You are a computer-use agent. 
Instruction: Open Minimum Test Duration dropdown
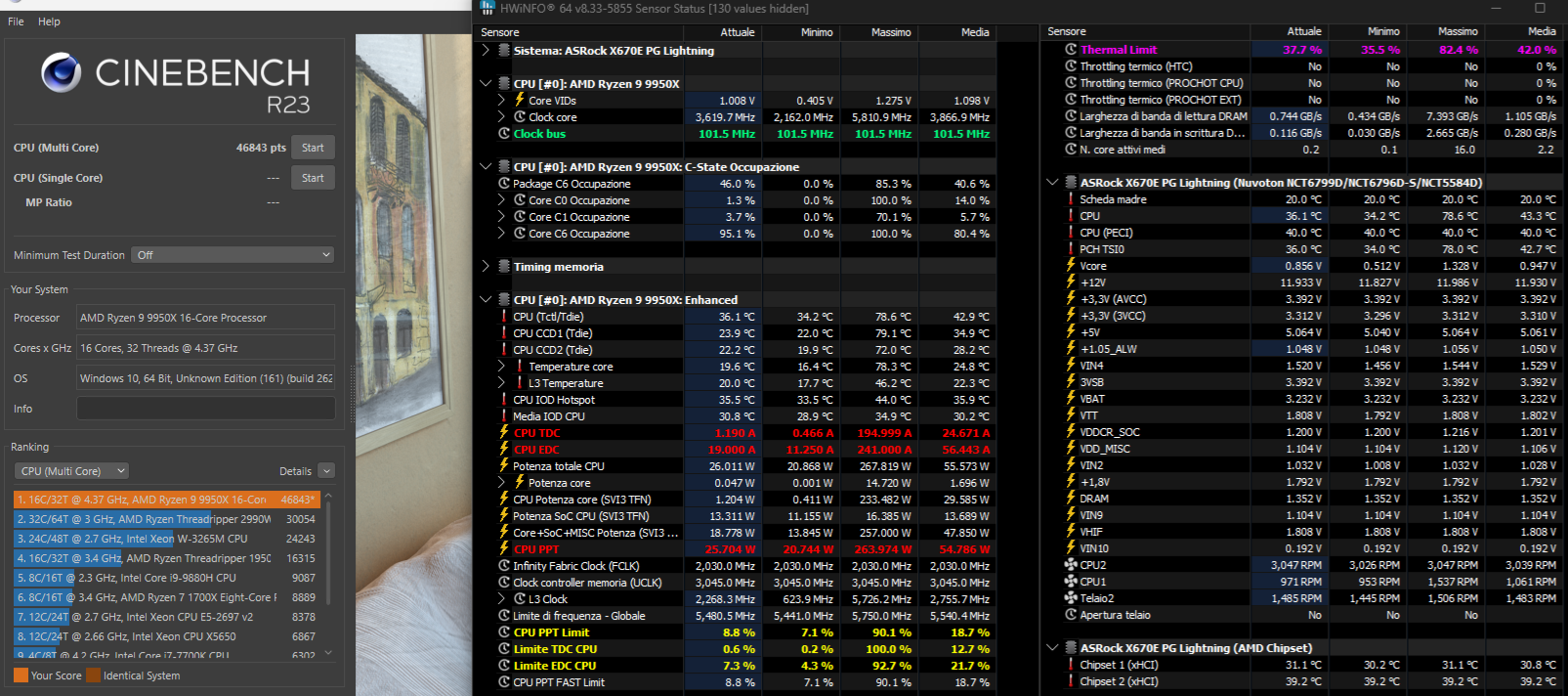click(x=234, y=255)
